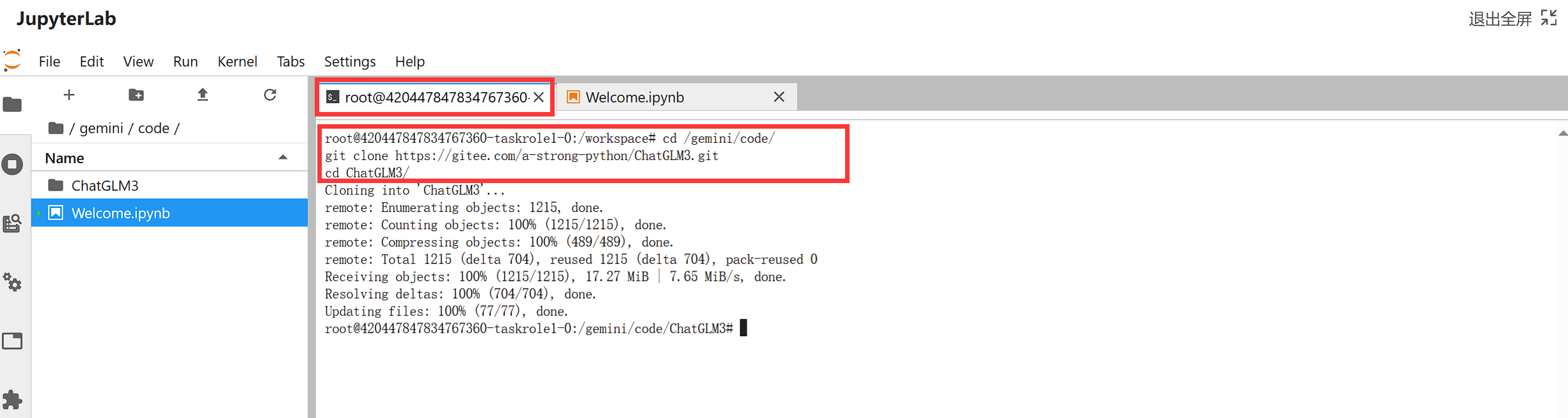Sort files by Name column
The height and width of the screenshot is (418, 1568).
pyautogui.click(x=170, y=157)
